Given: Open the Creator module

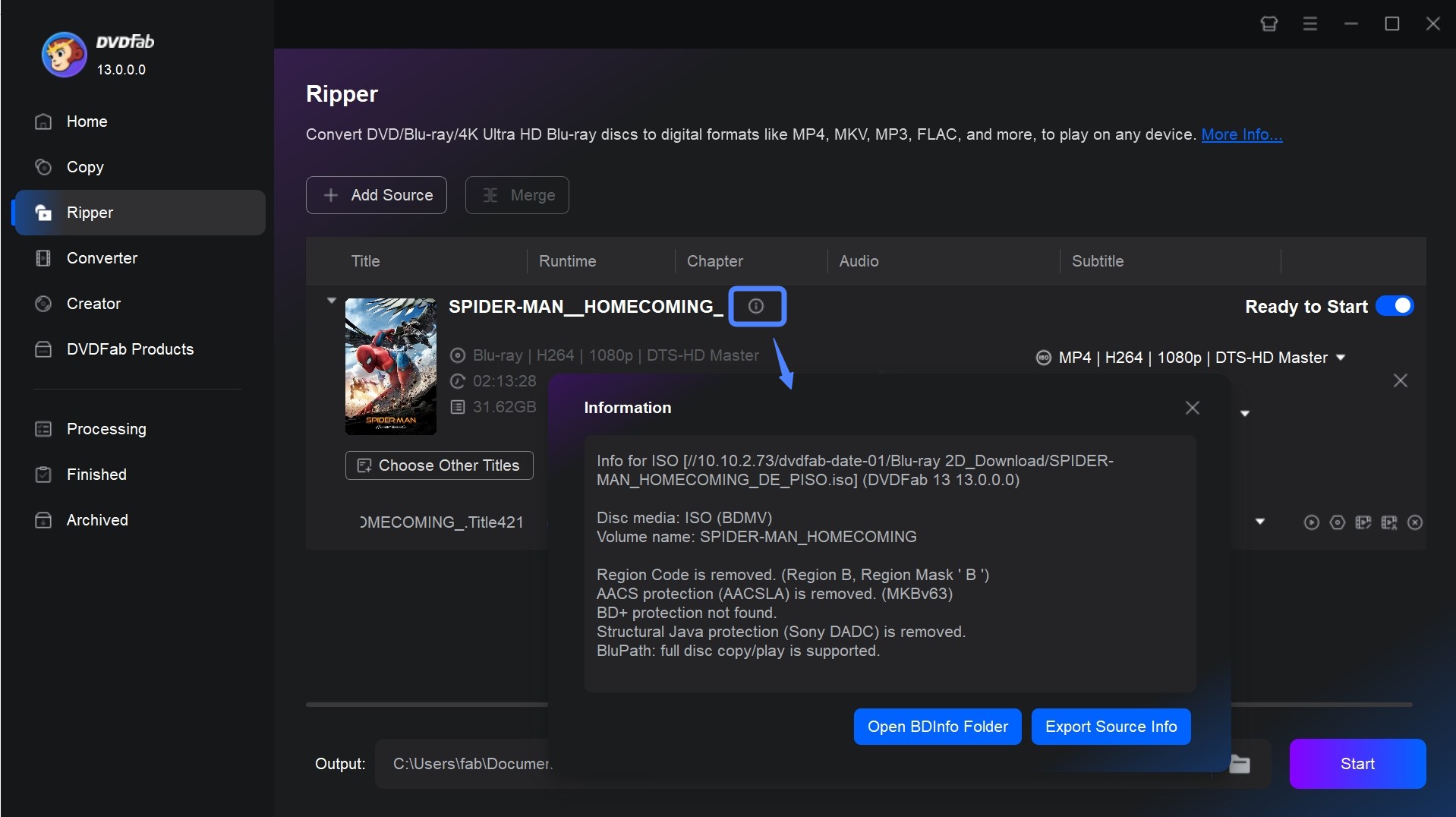Looking at the screenshot, I should tap(93, 304).
